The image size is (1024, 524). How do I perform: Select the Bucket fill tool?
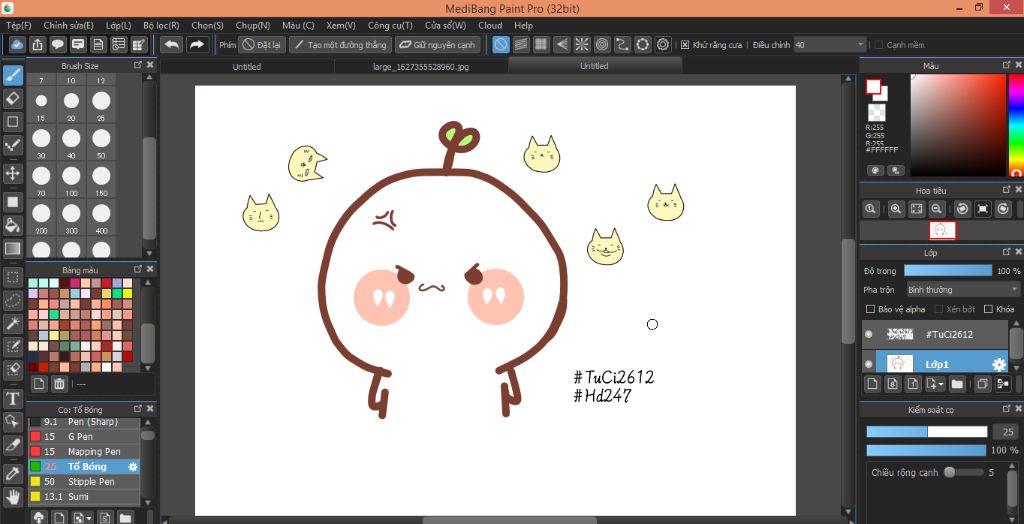pyautogui.click(x=13, y=225)
